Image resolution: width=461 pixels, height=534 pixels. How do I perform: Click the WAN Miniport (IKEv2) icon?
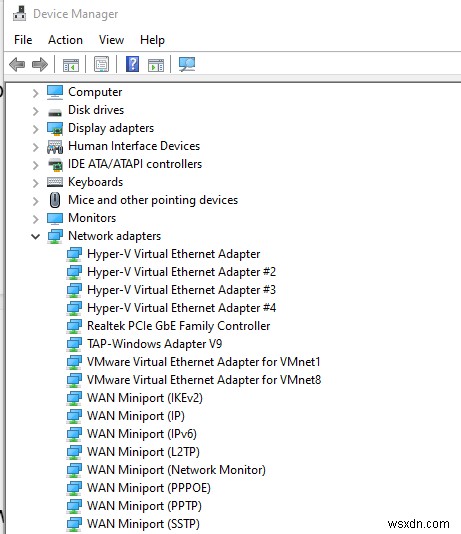click(x=74, y=398)
